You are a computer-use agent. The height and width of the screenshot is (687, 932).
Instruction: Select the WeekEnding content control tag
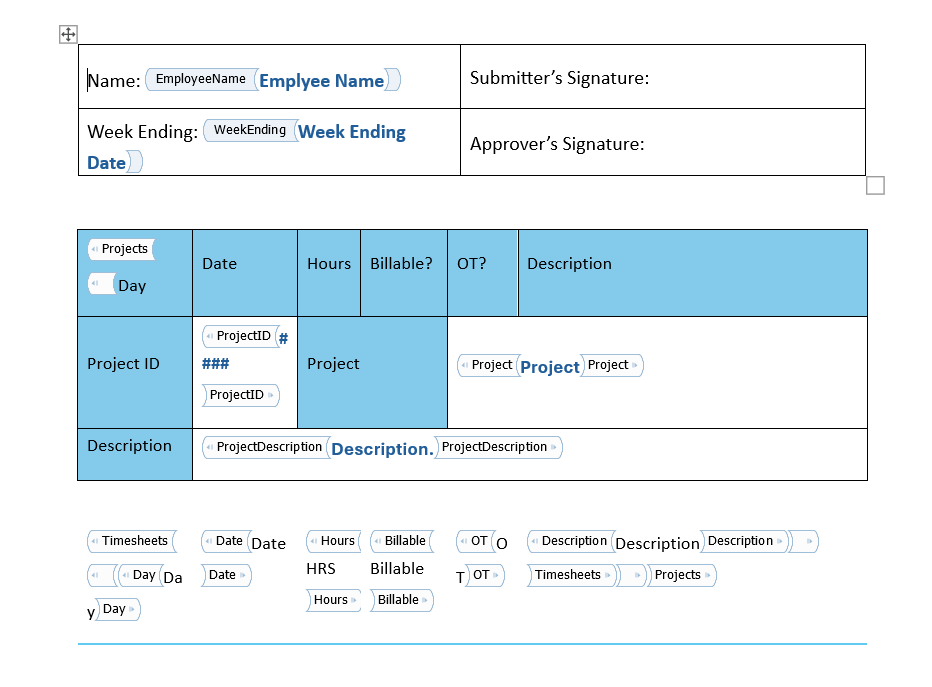coord(250,130)
